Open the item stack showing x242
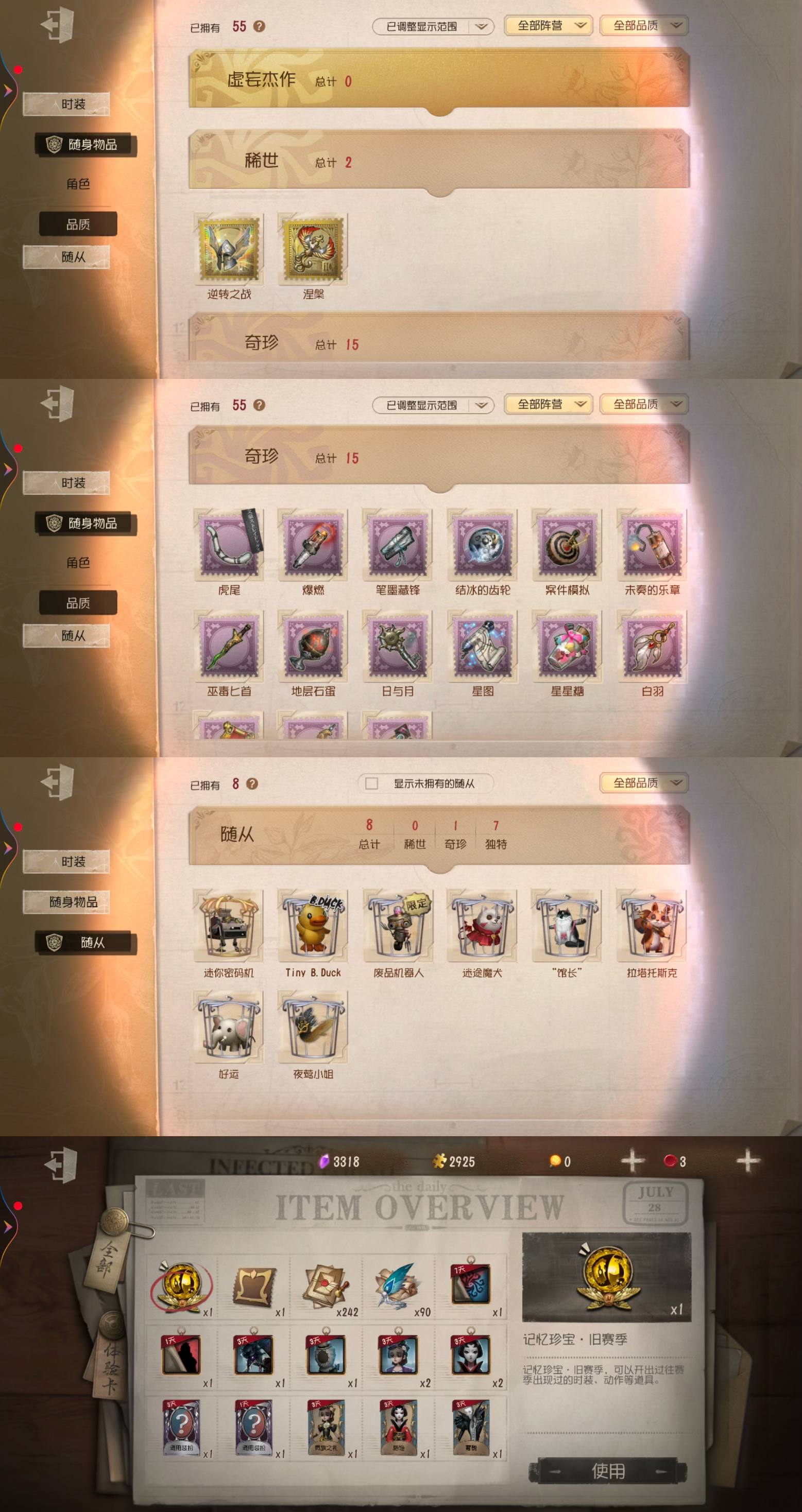 pyautogui.click(x=327, y=1287)
